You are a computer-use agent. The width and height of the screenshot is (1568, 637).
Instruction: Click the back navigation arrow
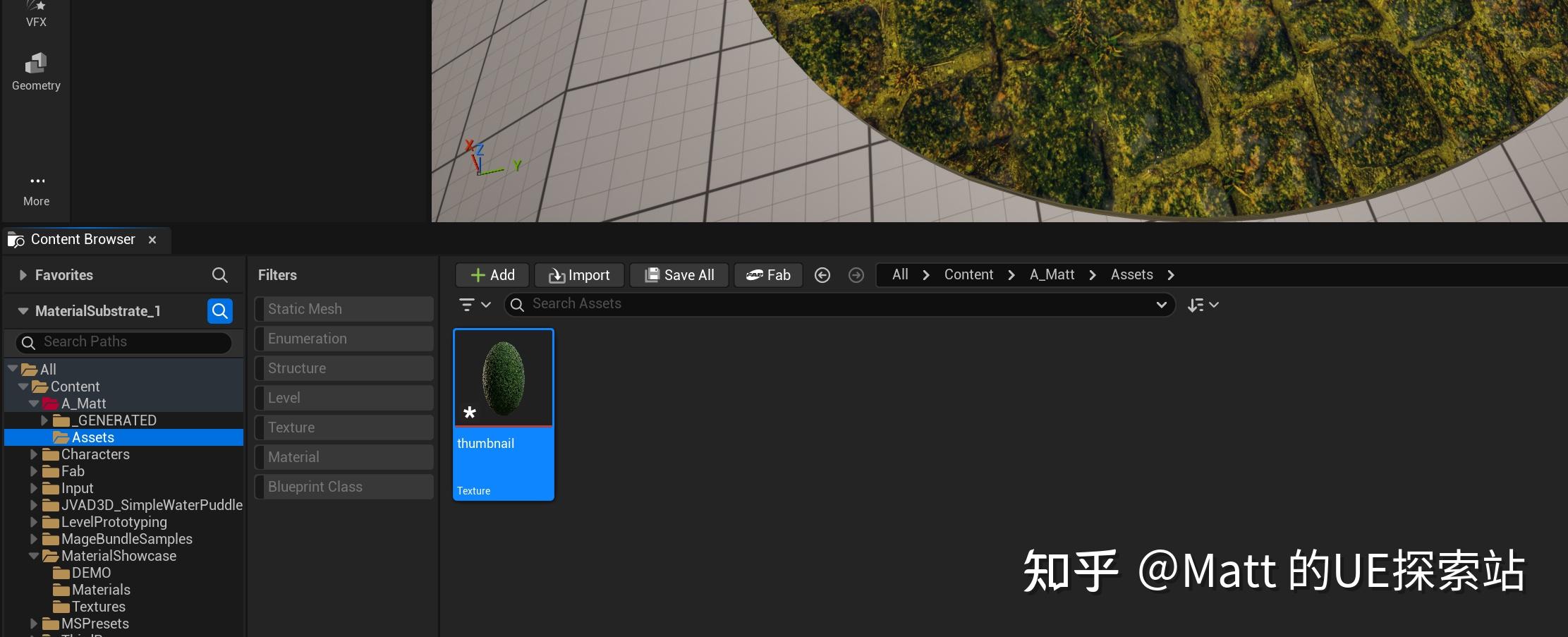822,275
